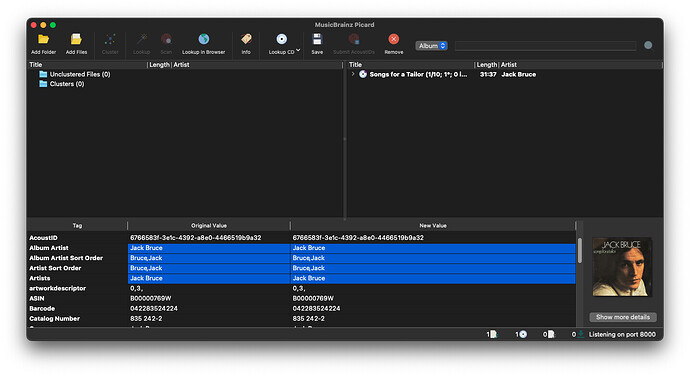Click the Submit AcoustIDs icon
The height and width of the screenshot is (376, 690).
click(354, 39)
